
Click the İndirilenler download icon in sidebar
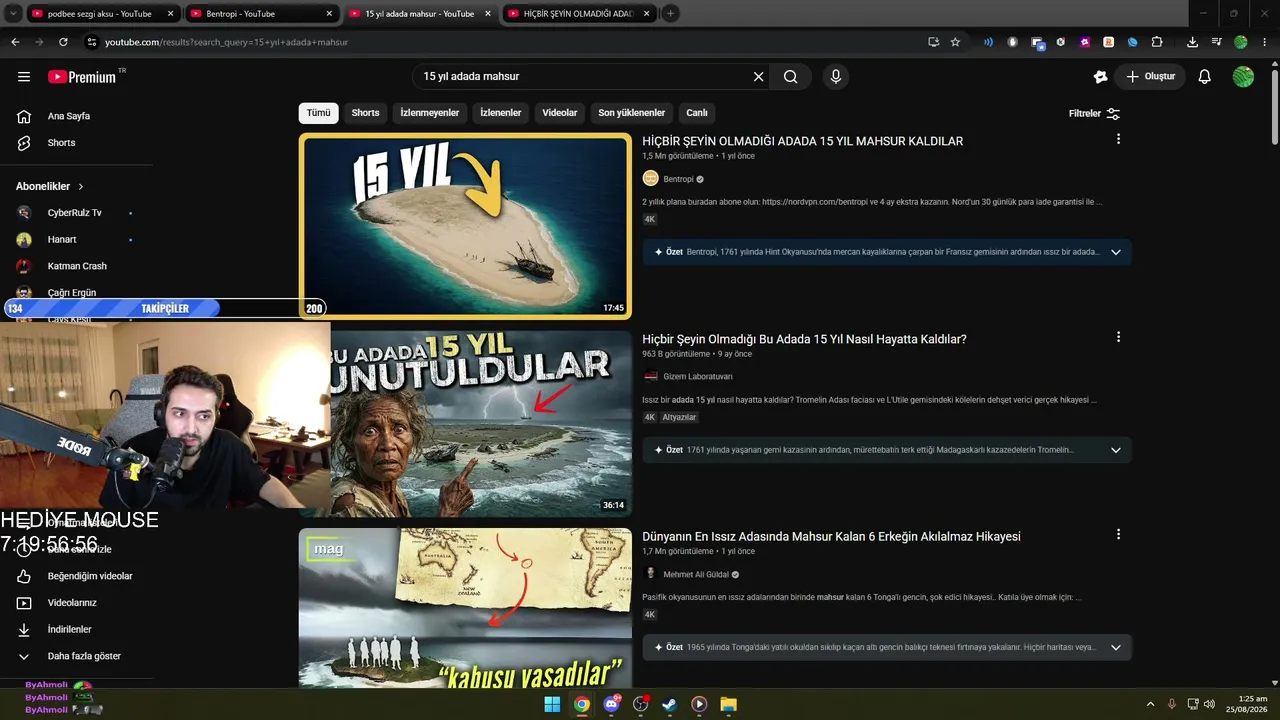tap(24, 629)
